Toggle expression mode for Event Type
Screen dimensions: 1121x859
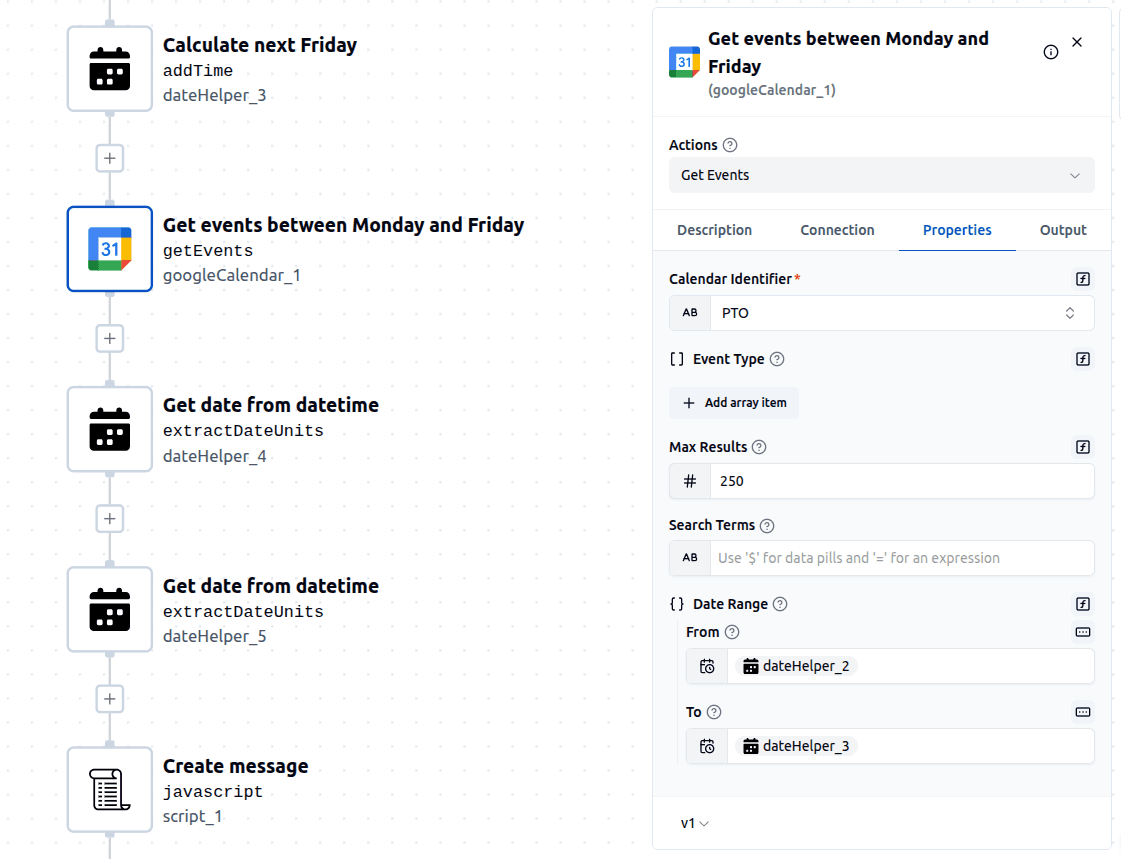pyautogui.click(x=1082, y=359)
